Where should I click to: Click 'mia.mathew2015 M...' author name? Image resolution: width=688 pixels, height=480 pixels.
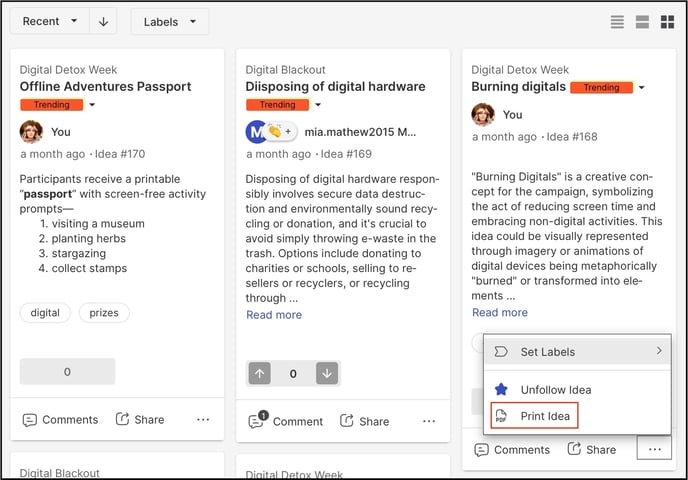coord(360,132)
